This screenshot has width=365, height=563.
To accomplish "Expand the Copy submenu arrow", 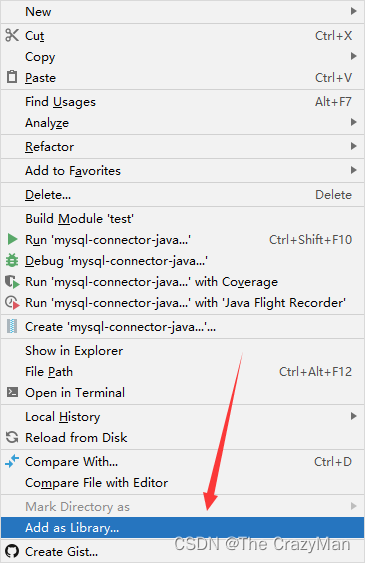I will [x=354, y=56].
